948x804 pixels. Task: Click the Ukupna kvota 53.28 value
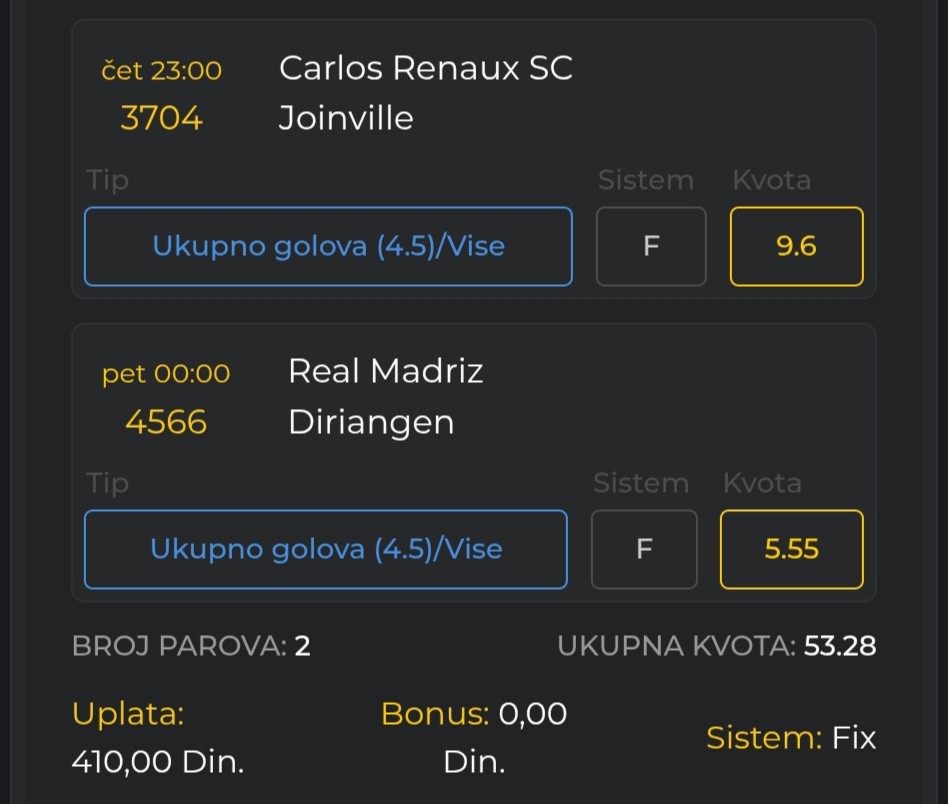(x=839, y=646)
